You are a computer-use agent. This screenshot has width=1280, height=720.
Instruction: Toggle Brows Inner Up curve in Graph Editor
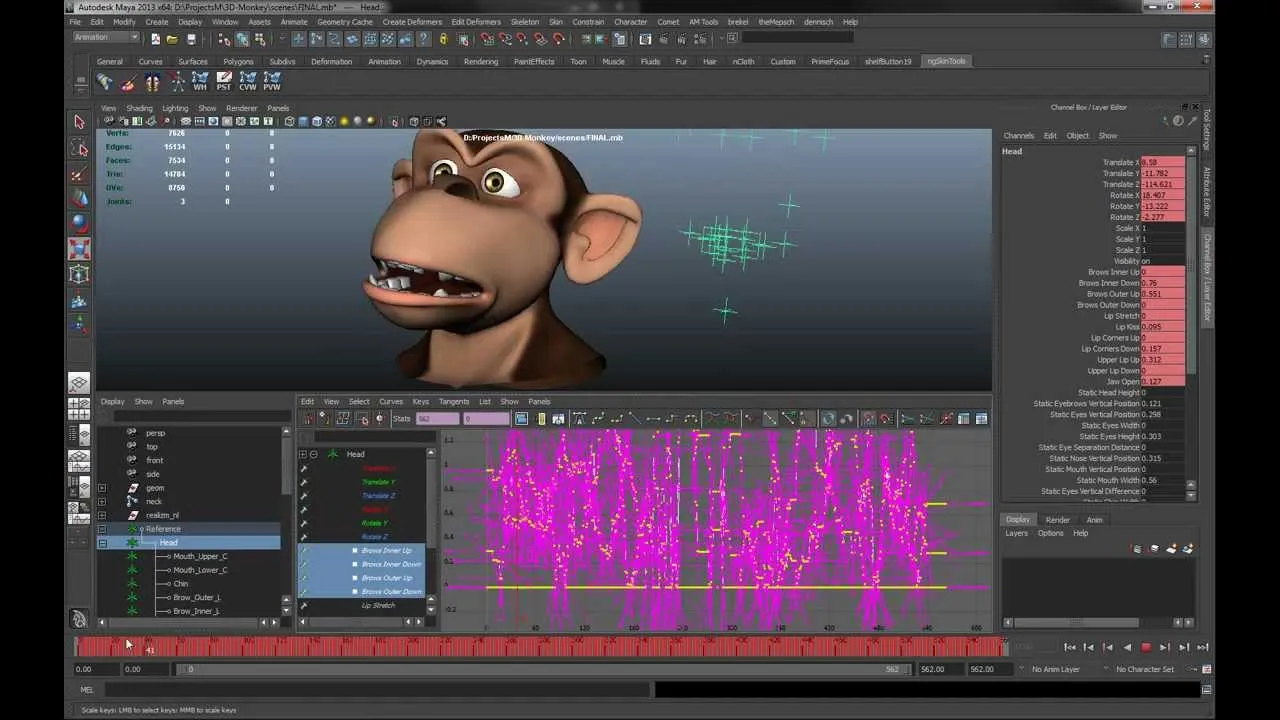(386, 551)
